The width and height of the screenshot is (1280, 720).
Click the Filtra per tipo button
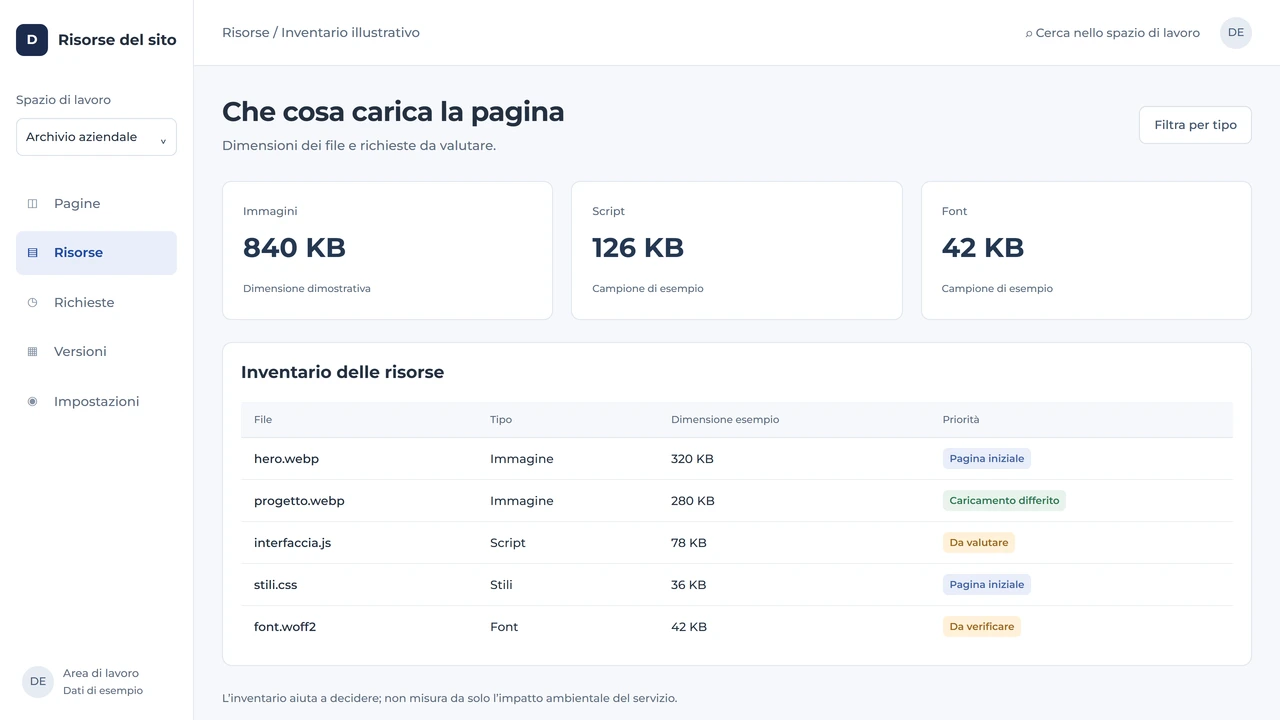[x=1195, y=125]
